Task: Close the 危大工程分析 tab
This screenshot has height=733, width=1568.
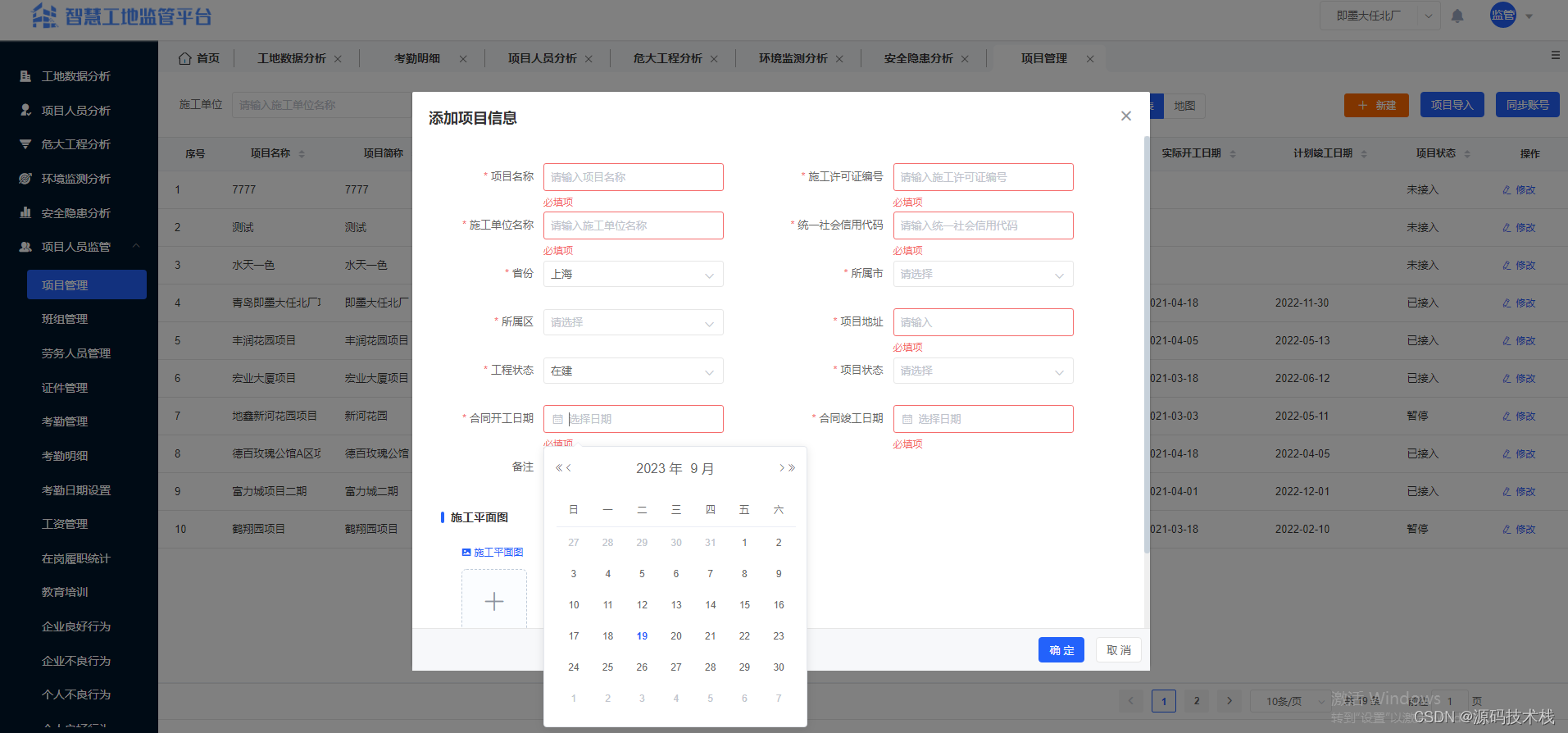Action: pyautogui.click(x=714, y=59)
